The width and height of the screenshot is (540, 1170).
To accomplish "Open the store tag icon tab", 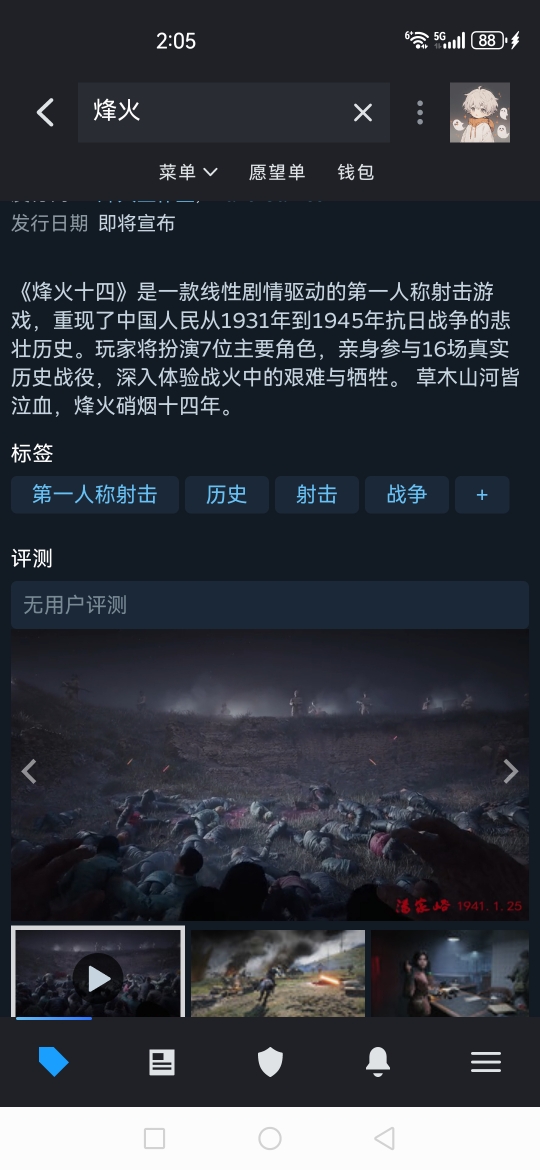I will coord(53,1062).
